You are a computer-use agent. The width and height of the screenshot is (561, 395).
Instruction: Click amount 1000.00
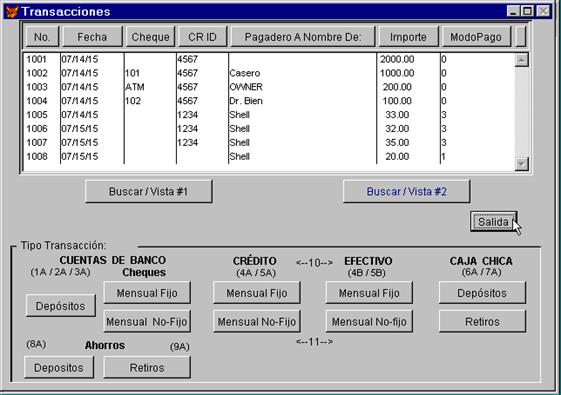pos(397,73)
